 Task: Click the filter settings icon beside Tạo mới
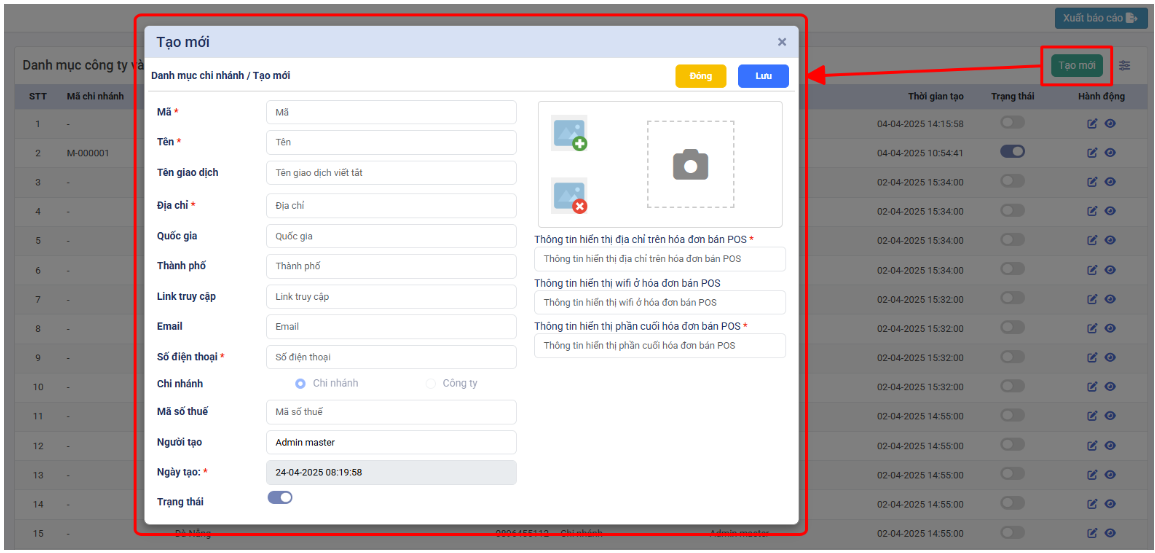coord(1125,66)
